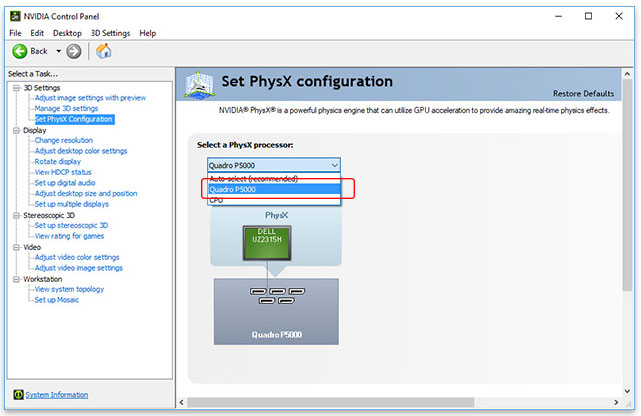Open the Edit menu

pos(37,33)
